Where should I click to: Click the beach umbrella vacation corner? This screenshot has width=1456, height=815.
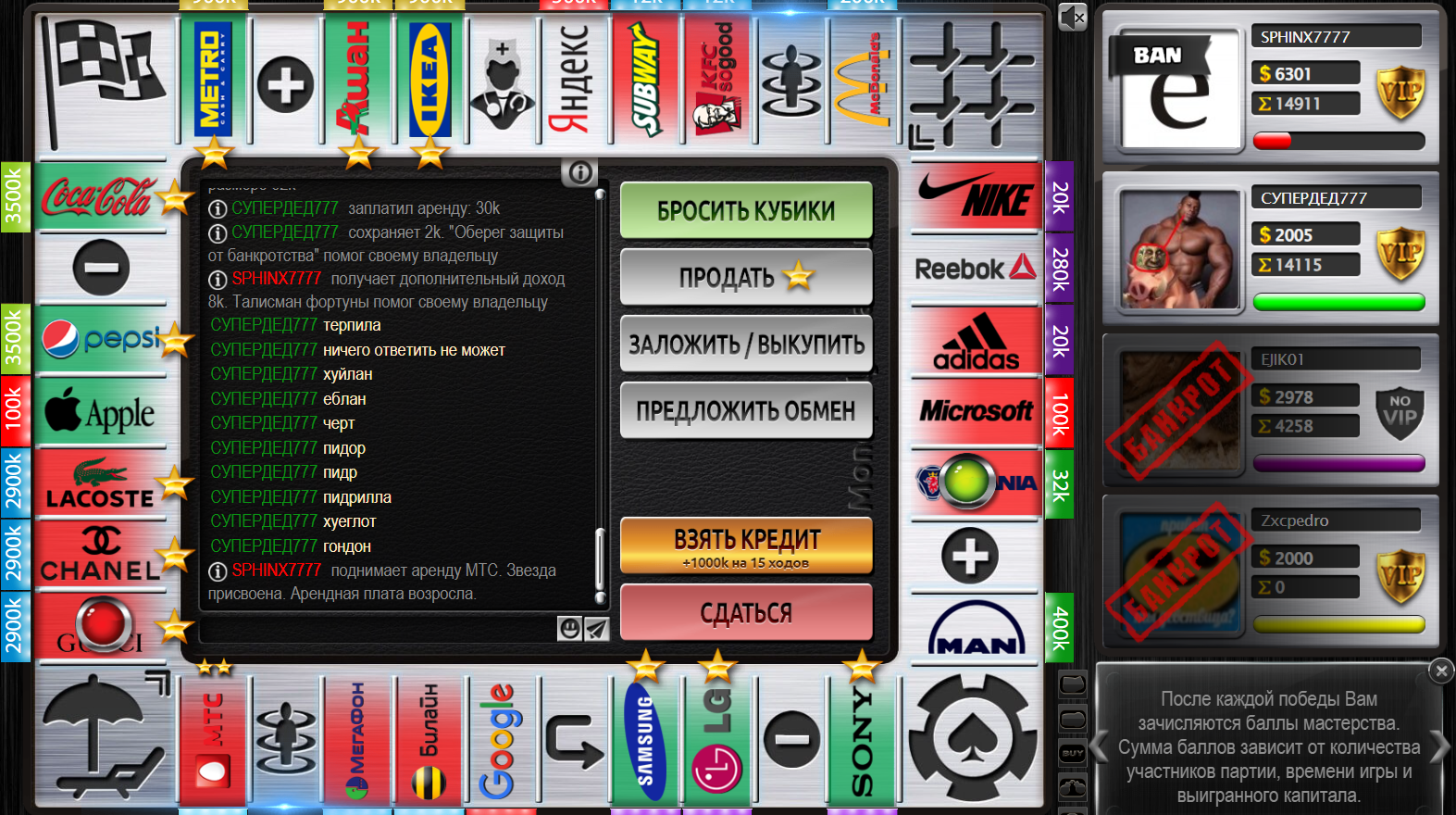tap(104, 738)
